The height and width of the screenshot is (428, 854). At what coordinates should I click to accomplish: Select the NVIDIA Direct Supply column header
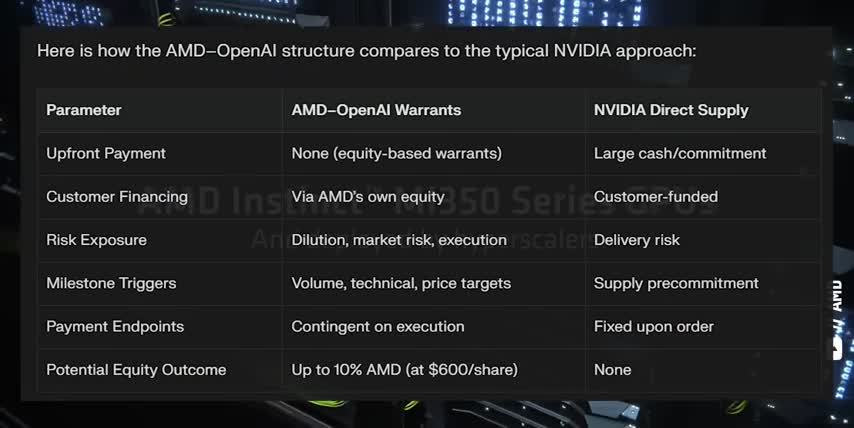671,110
